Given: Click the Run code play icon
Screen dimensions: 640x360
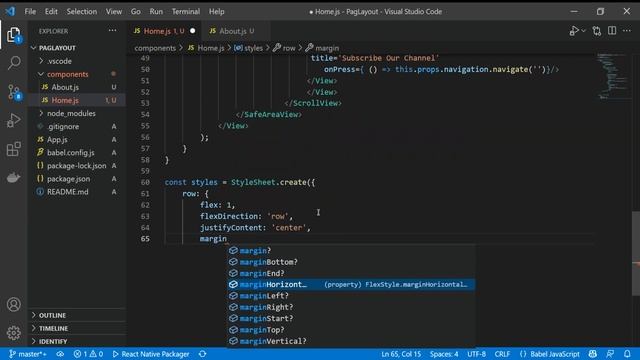Looking at the screenshot, I should point(574,31).
